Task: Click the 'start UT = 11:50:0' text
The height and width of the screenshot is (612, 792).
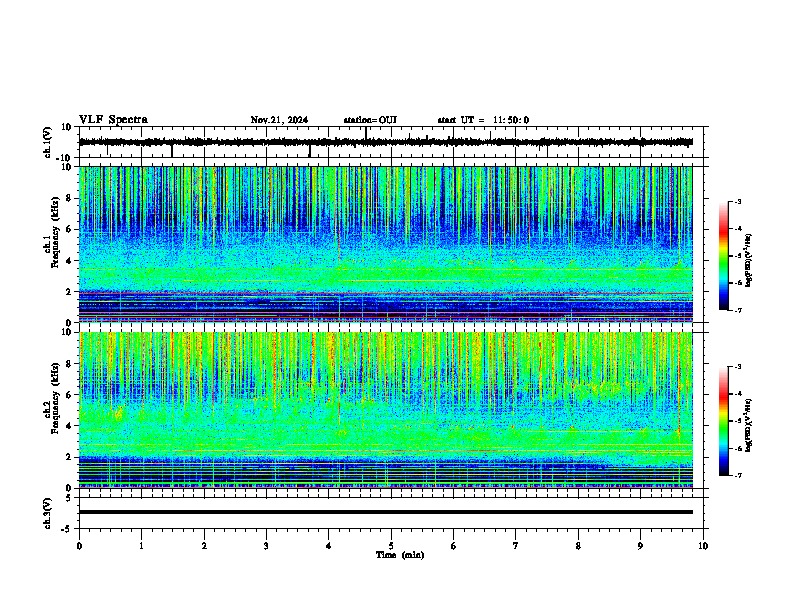Action: pyautogui.click(x=483, y=120)
